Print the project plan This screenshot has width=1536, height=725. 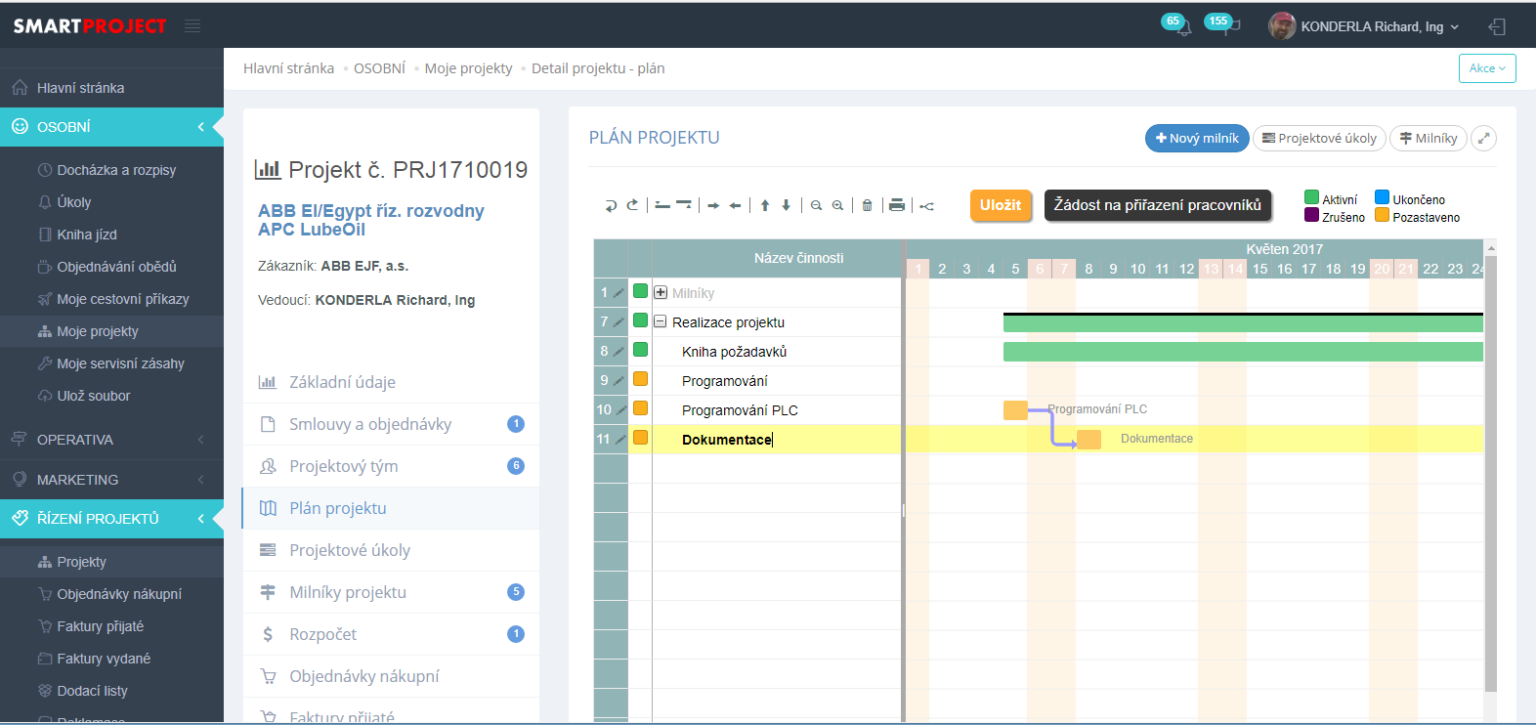pos(897,204)
